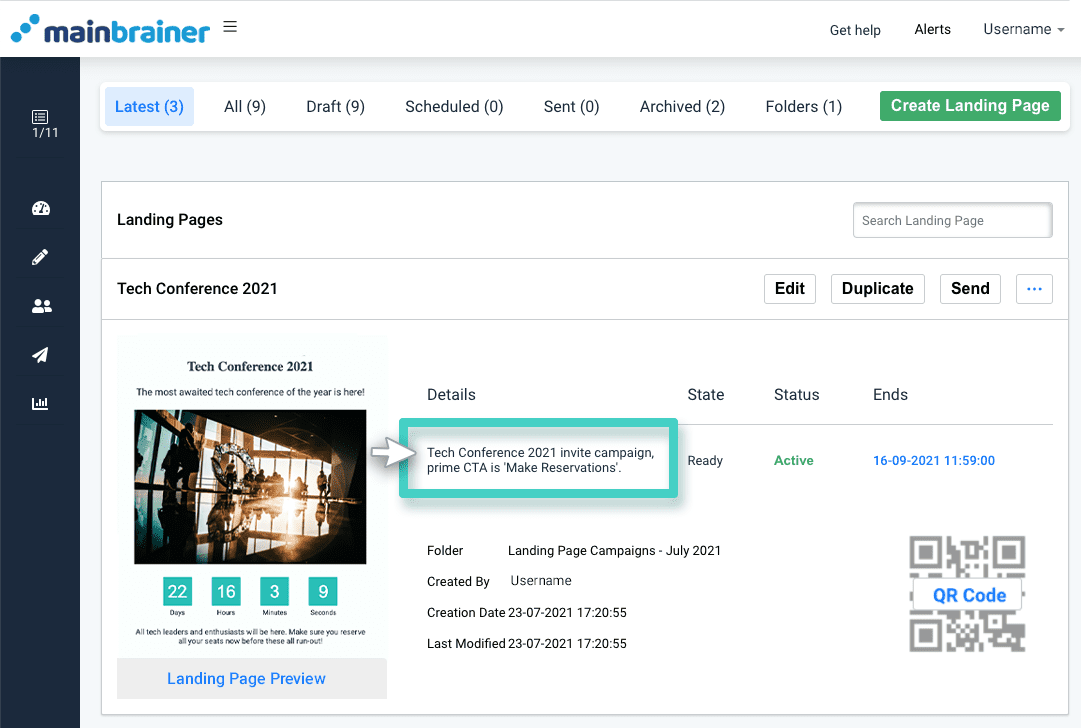Activate the Scheduled (0) filter
This screenshot has width=1081, height=728.
453,106
